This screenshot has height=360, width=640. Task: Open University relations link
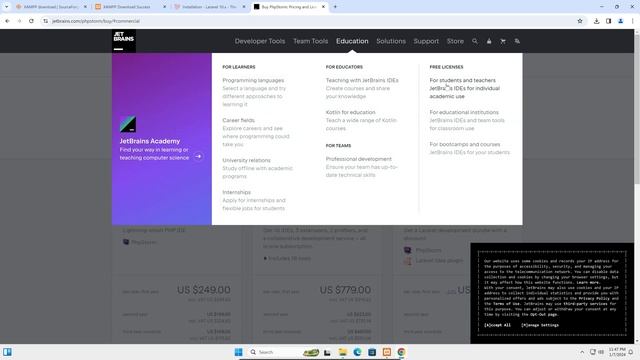(x=246, y=160)
